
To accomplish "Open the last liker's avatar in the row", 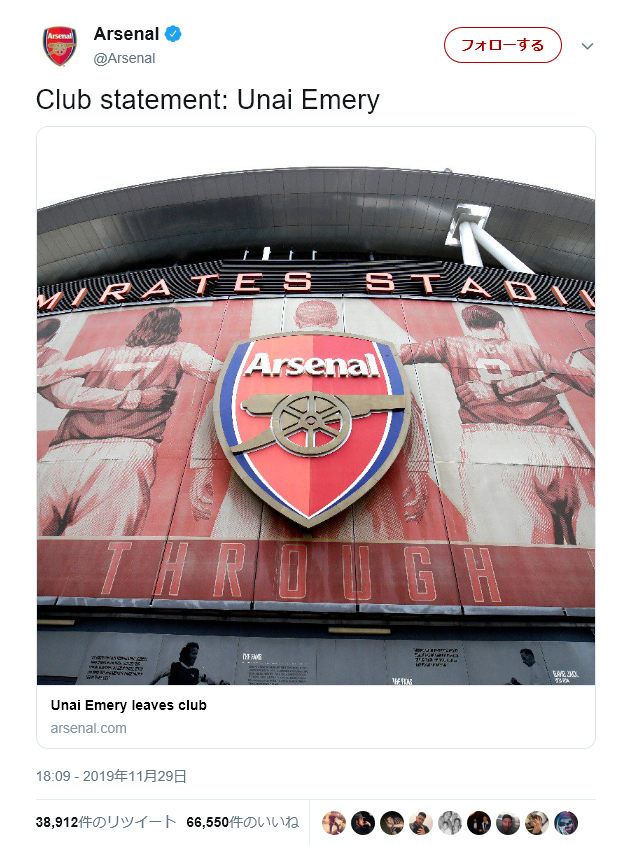I will [x=566, y=823].
